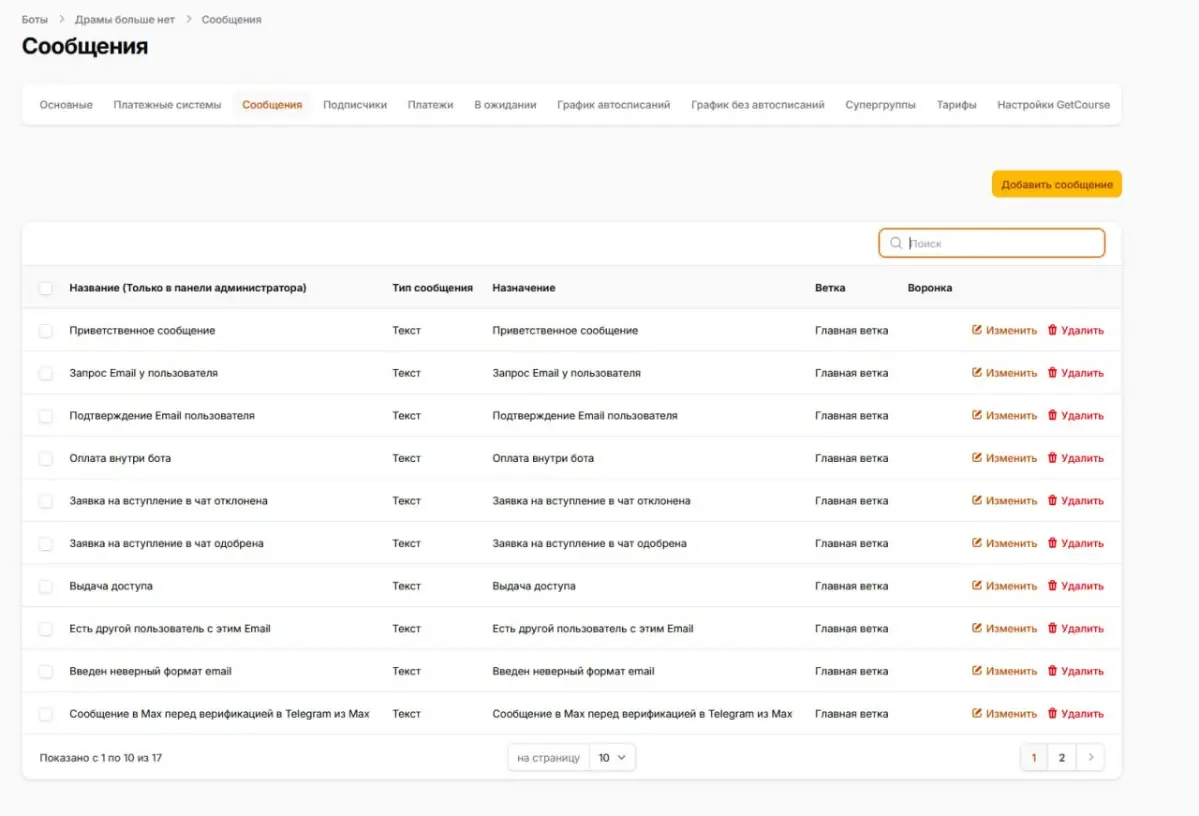Click trash icon in Есть другой пользователь row
This screenshot has width=1199, height=816.
coord(1052,628)
